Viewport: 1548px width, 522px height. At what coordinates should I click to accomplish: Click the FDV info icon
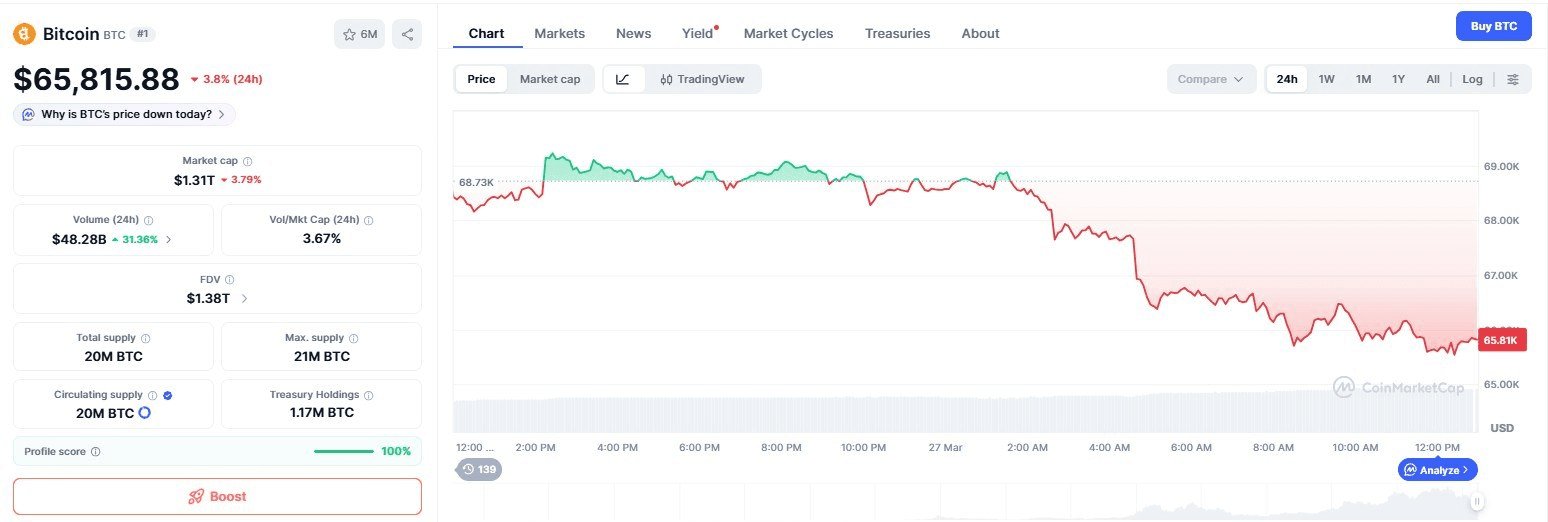tap(229, 279)
